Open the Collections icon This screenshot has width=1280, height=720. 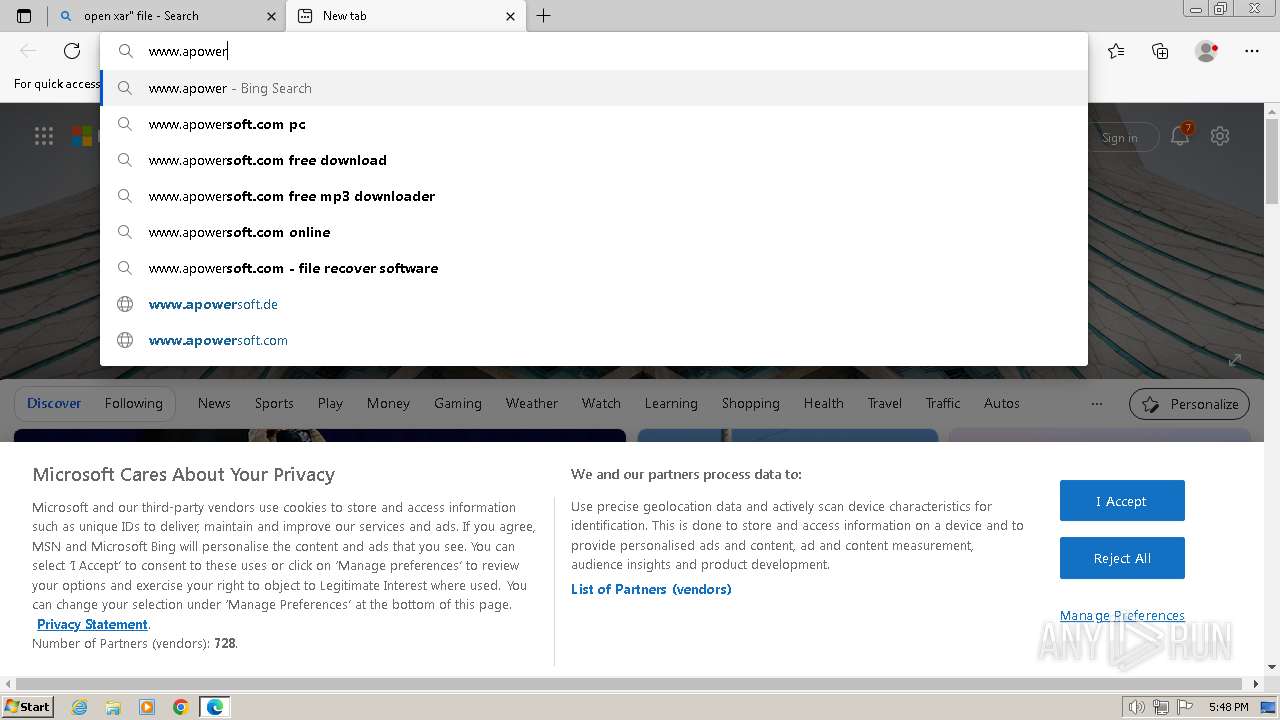pos(1160,51)
